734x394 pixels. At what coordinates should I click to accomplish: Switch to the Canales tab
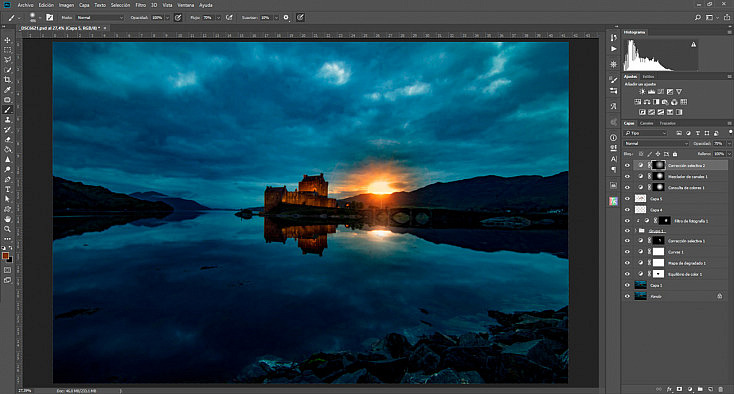tap(646, 124)
